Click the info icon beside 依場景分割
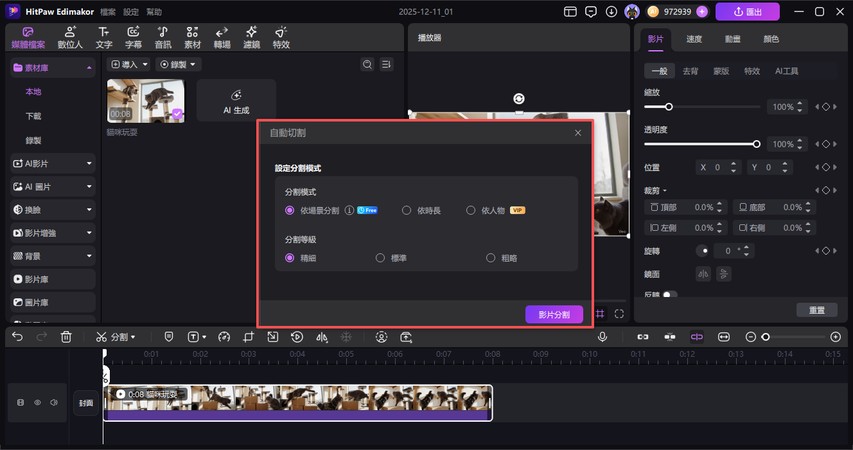The image size is (853, 450). pyautogui.click(x=349, y=210)
